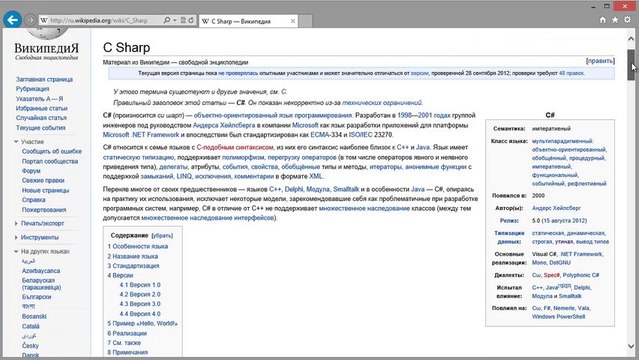Open Сообщить об ошибке link

pos(52,151)
